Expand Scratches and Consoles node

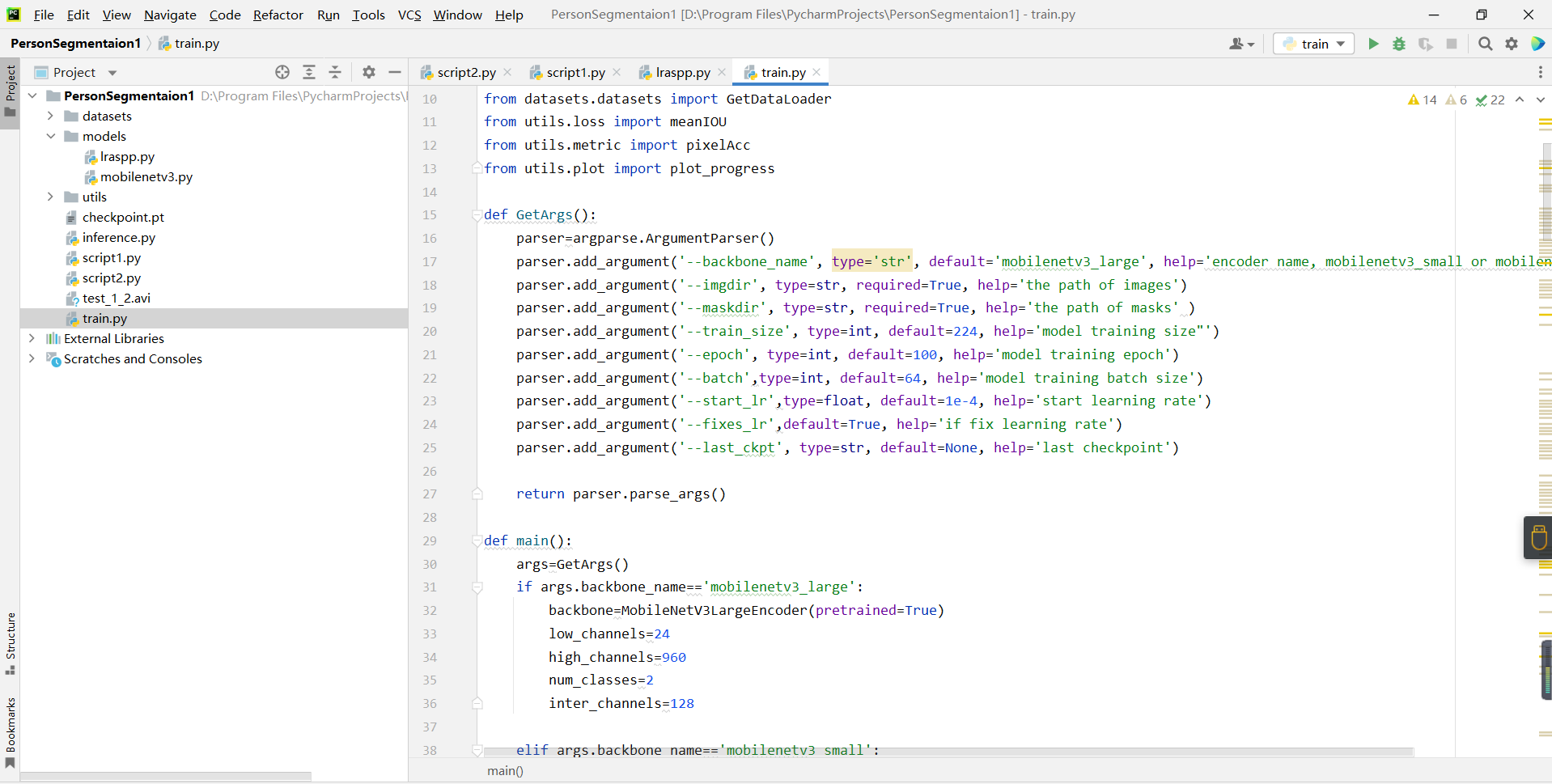(32, 358)
